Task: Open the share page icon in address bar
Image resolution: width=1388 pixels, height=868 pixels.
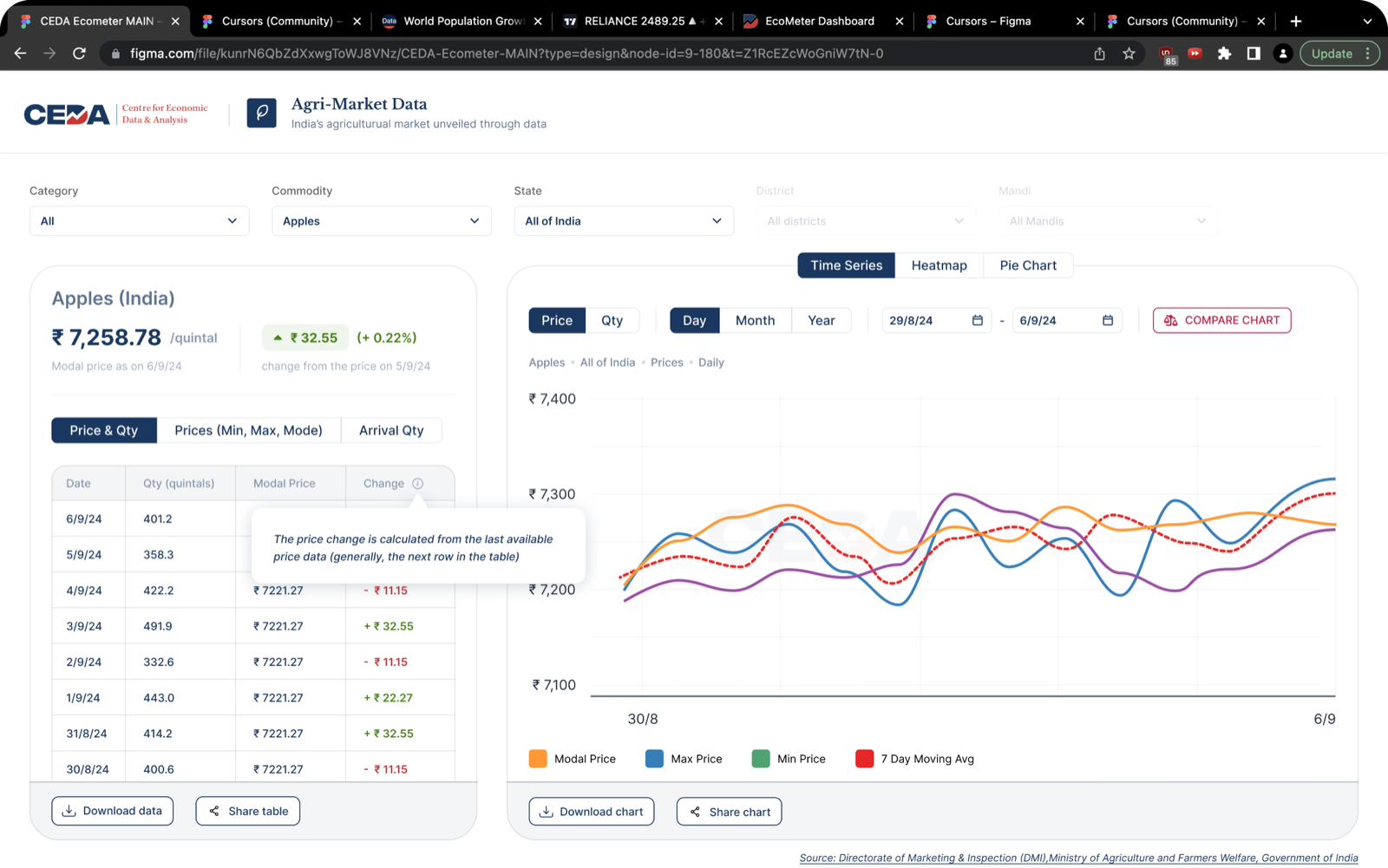Action: (1099, 54)
